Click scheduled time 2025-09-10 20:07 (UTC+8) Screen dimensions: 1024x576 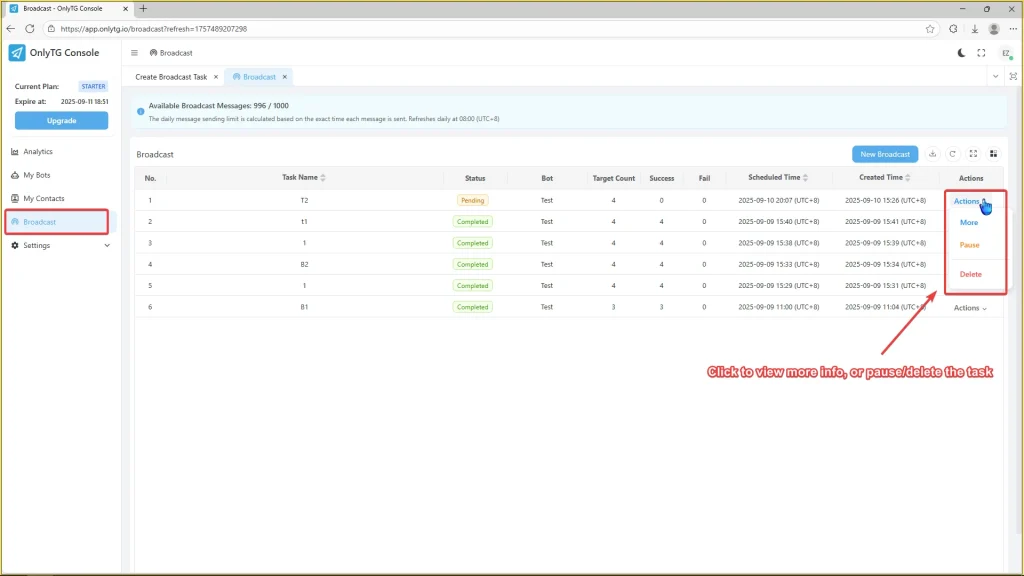click(778, 200)
